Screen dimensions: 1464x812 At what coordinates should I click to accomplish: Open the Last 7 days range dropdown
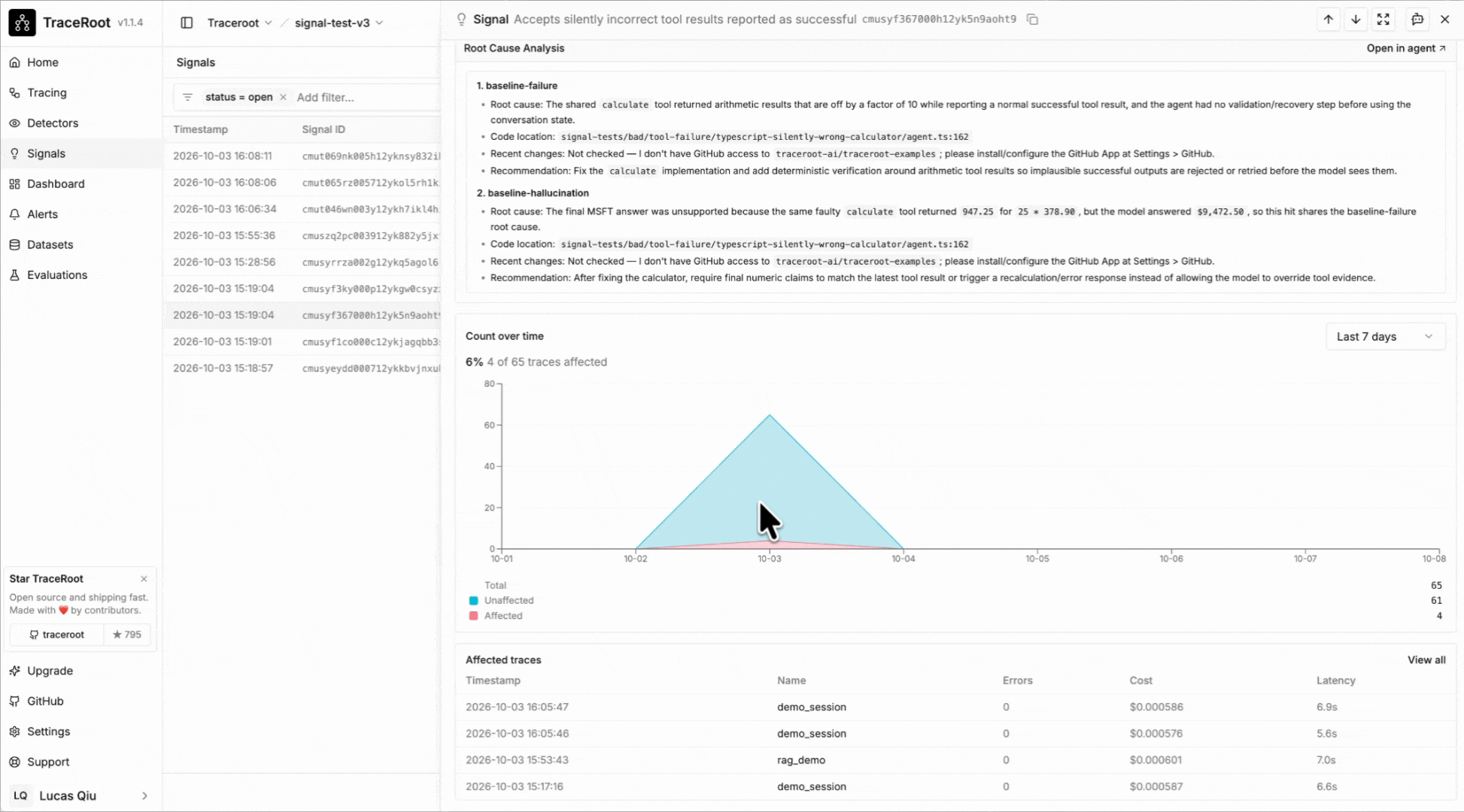tap(1385, 336)
